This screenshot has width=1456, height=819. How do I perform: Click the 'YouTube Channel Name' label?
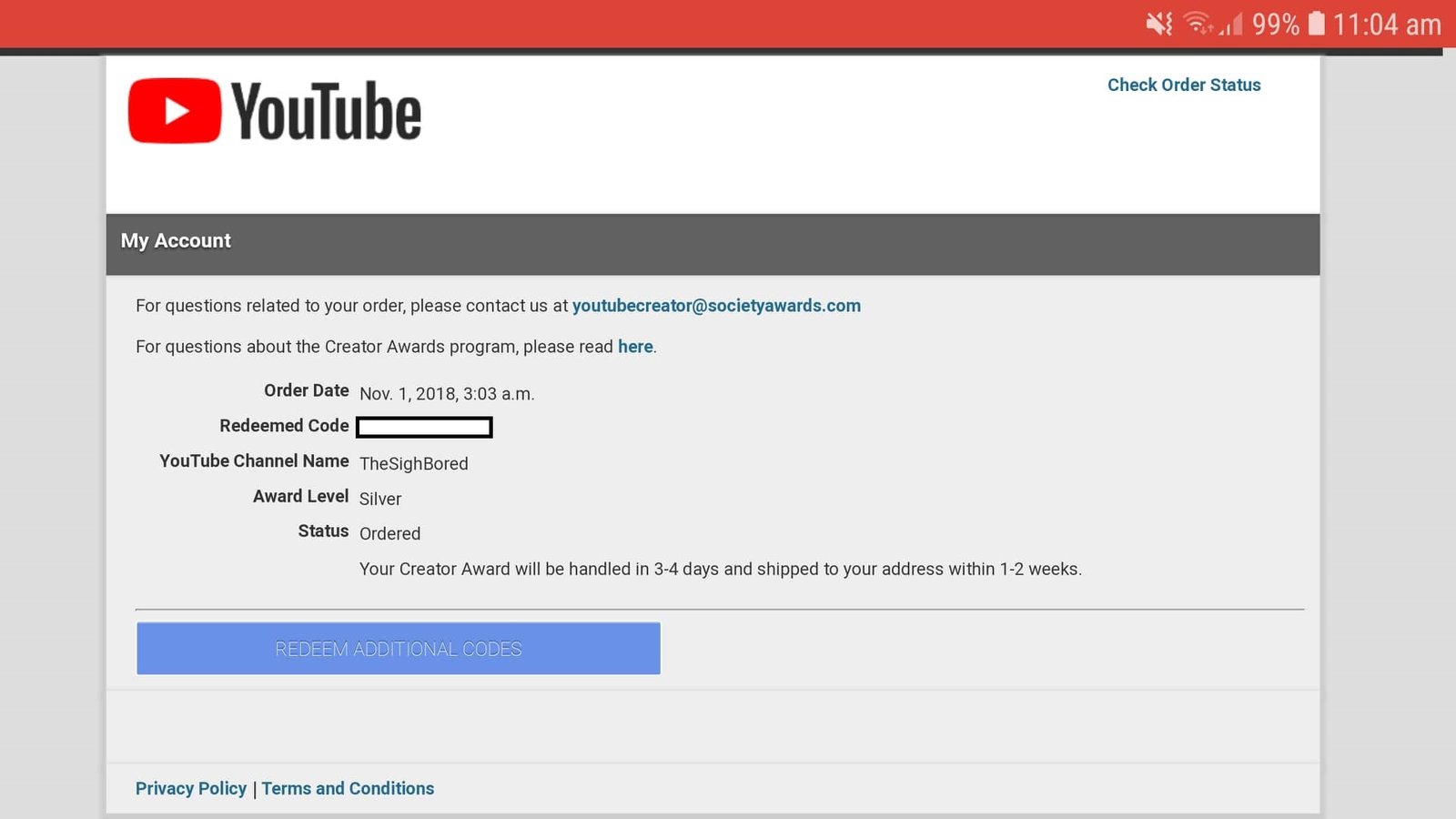click(x=254, y=461)
